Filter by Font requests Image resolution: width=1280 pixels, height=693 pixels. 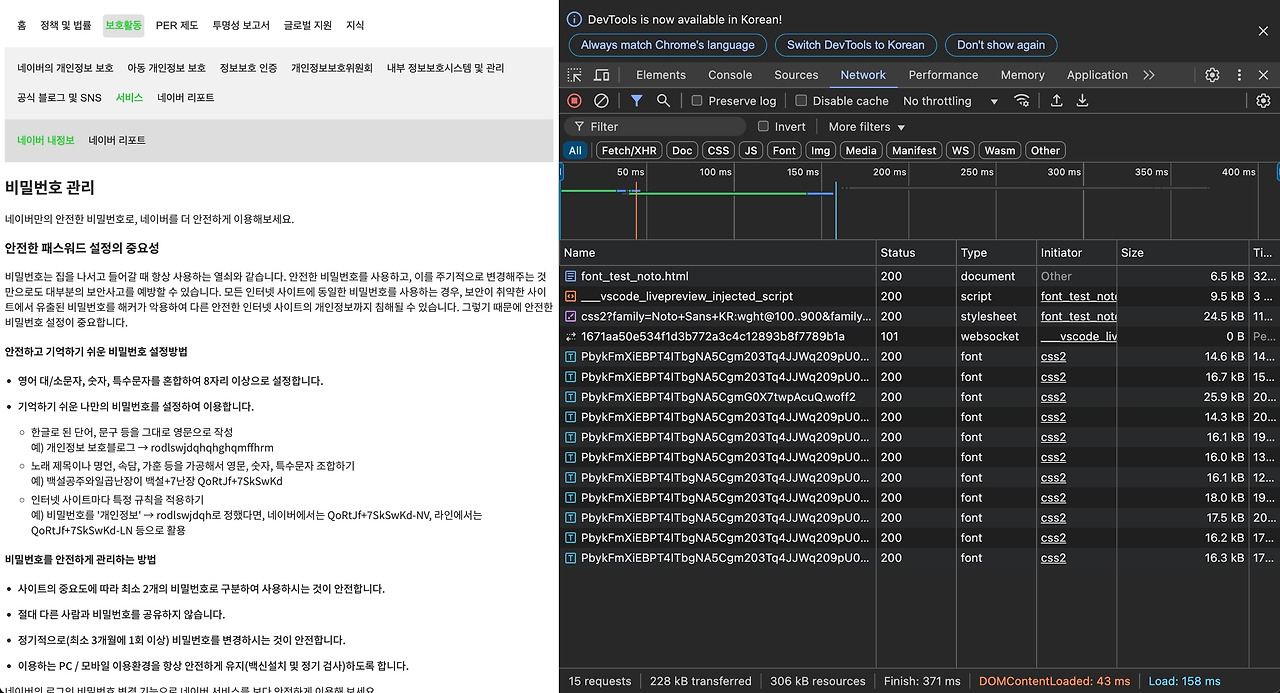click(785, 150)
